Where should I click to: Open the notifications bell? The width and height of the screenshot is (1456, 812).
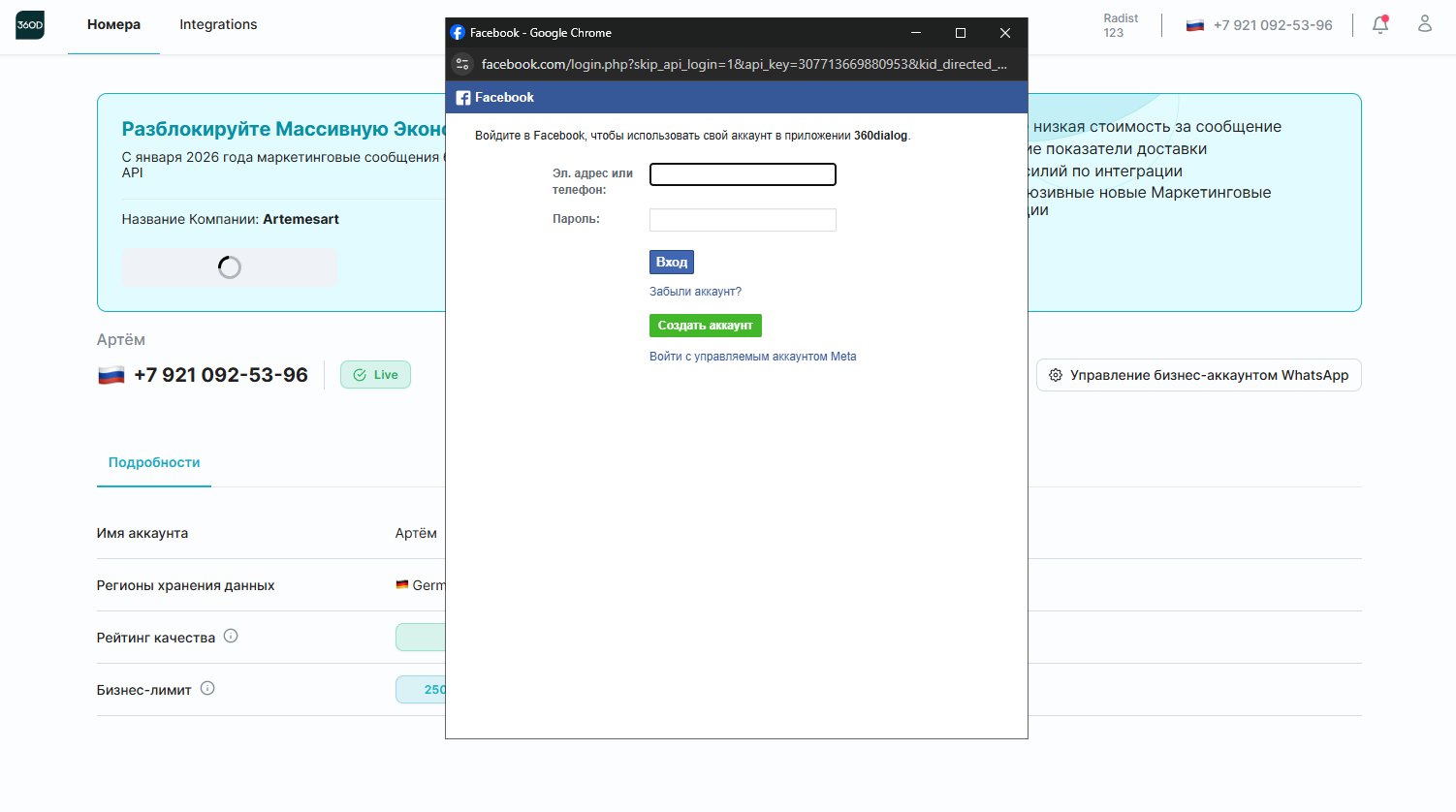point(1380,25)
